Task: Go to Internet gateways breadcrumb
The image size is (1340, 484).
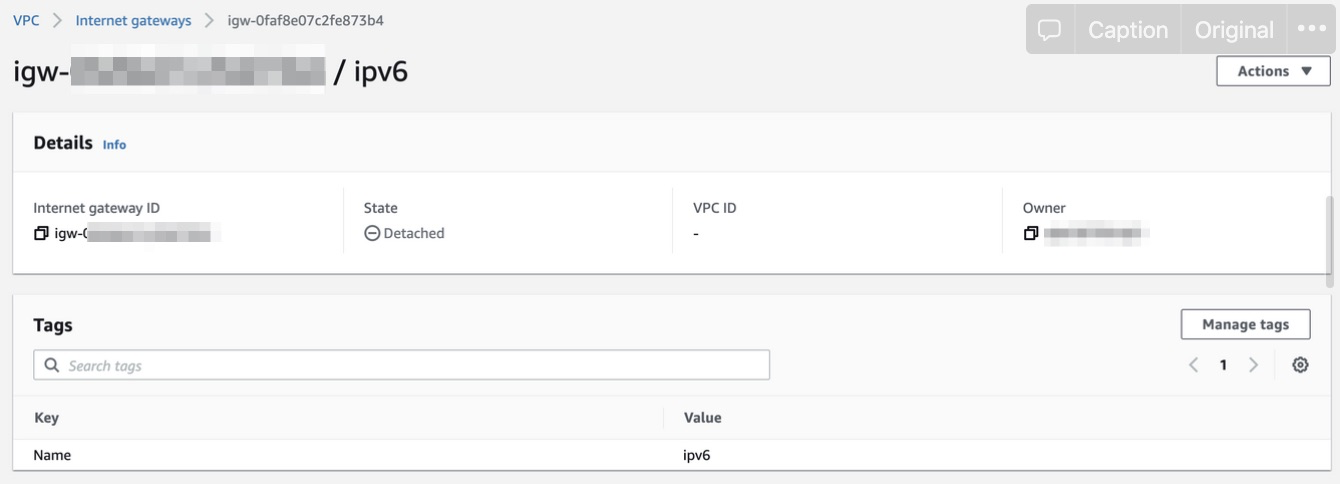Action: [x=133, y=20]
